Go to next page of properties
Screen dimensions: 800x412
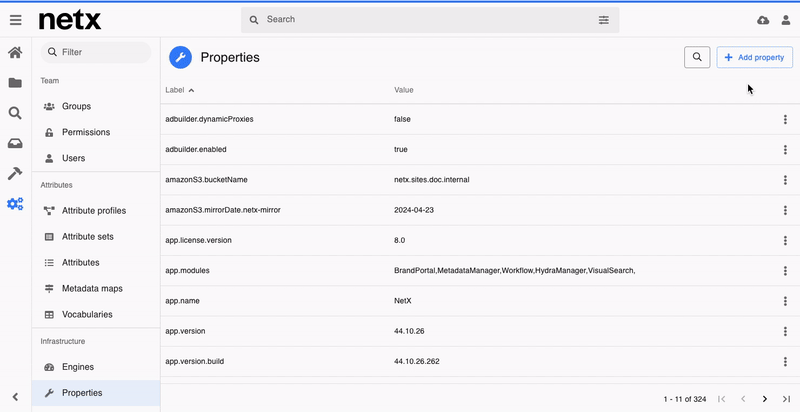[x=765, y=399]
